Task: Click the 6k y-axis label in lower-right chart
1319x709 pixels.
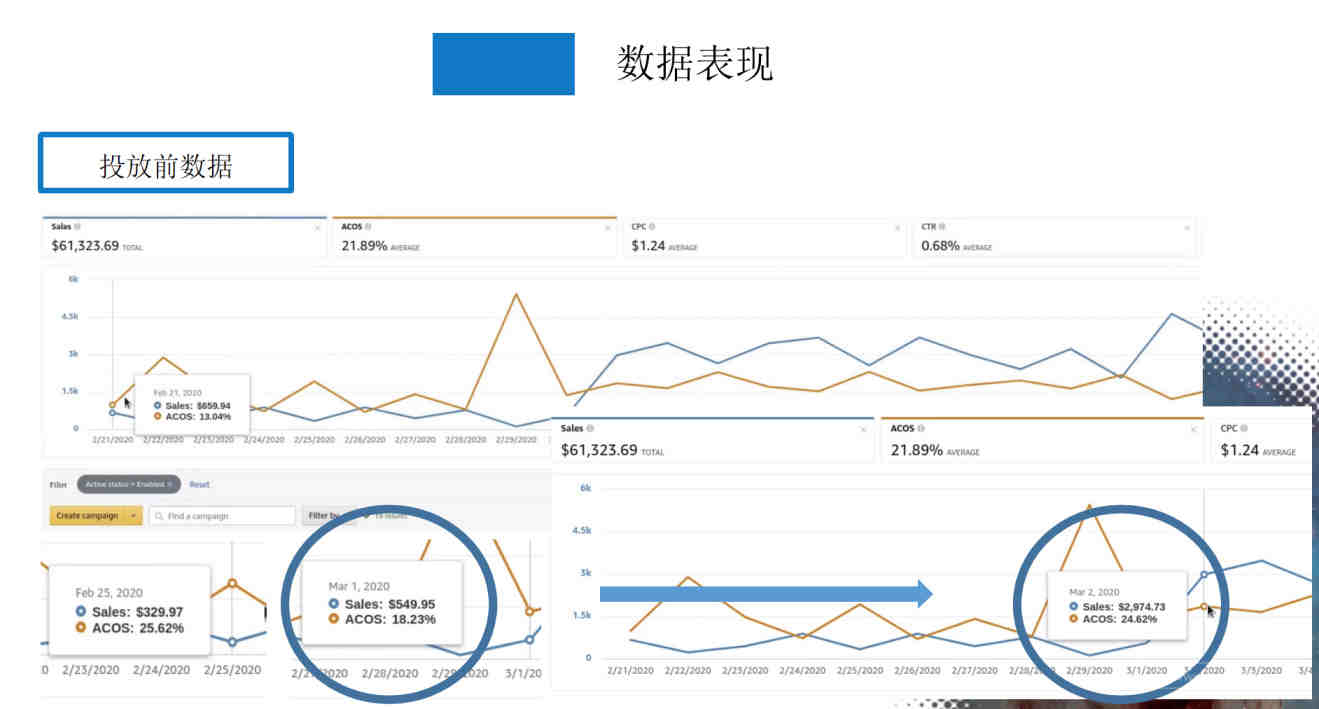Action: coord(587,489)
